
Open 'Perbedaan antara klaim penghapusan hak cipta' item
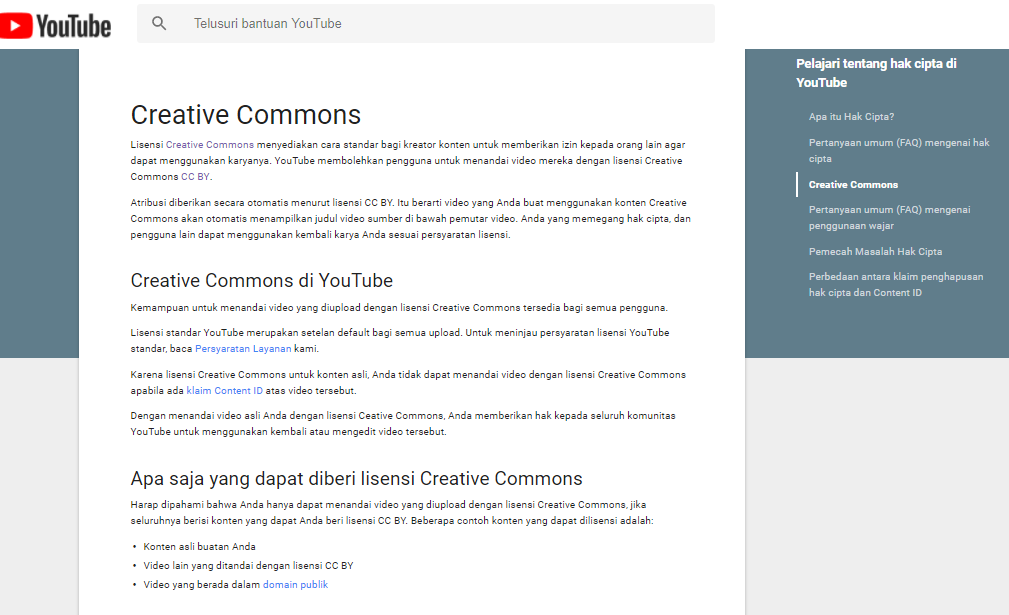tap(895, 284)
